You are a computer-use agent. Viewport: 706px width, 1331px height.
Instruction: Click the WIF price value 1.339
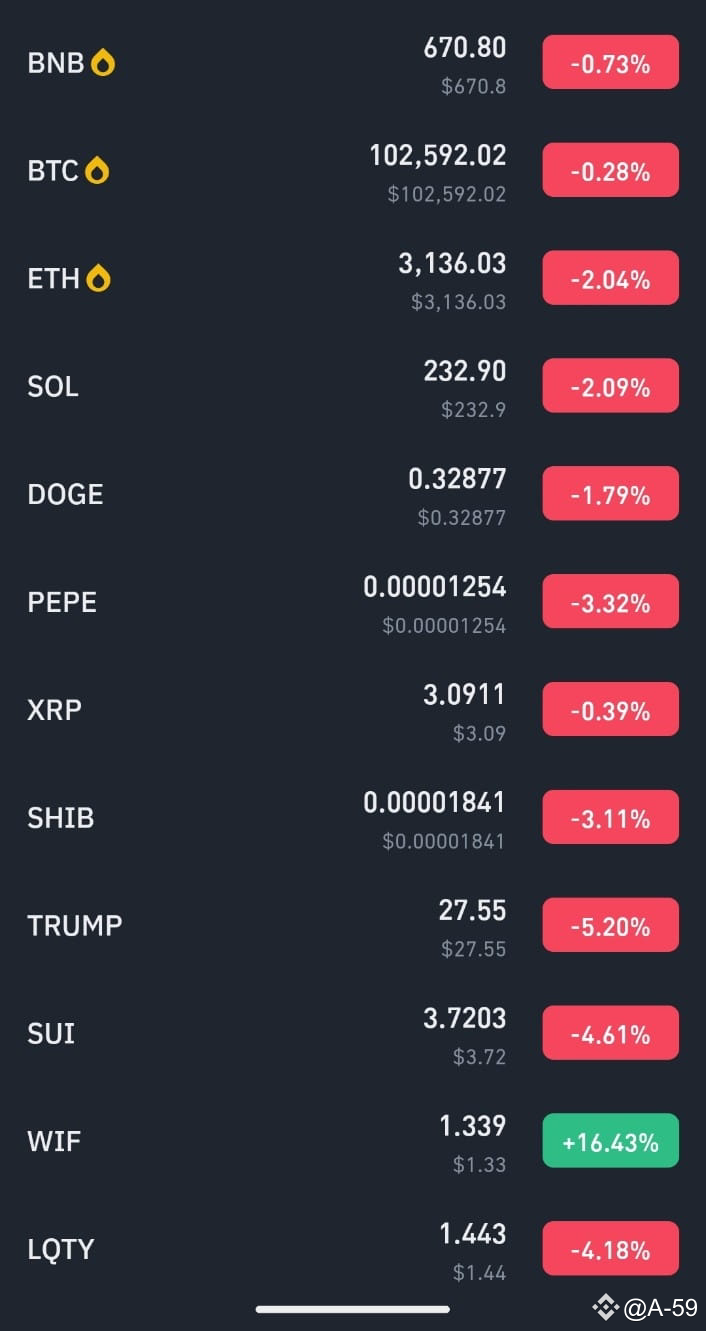click(472, 1126)
